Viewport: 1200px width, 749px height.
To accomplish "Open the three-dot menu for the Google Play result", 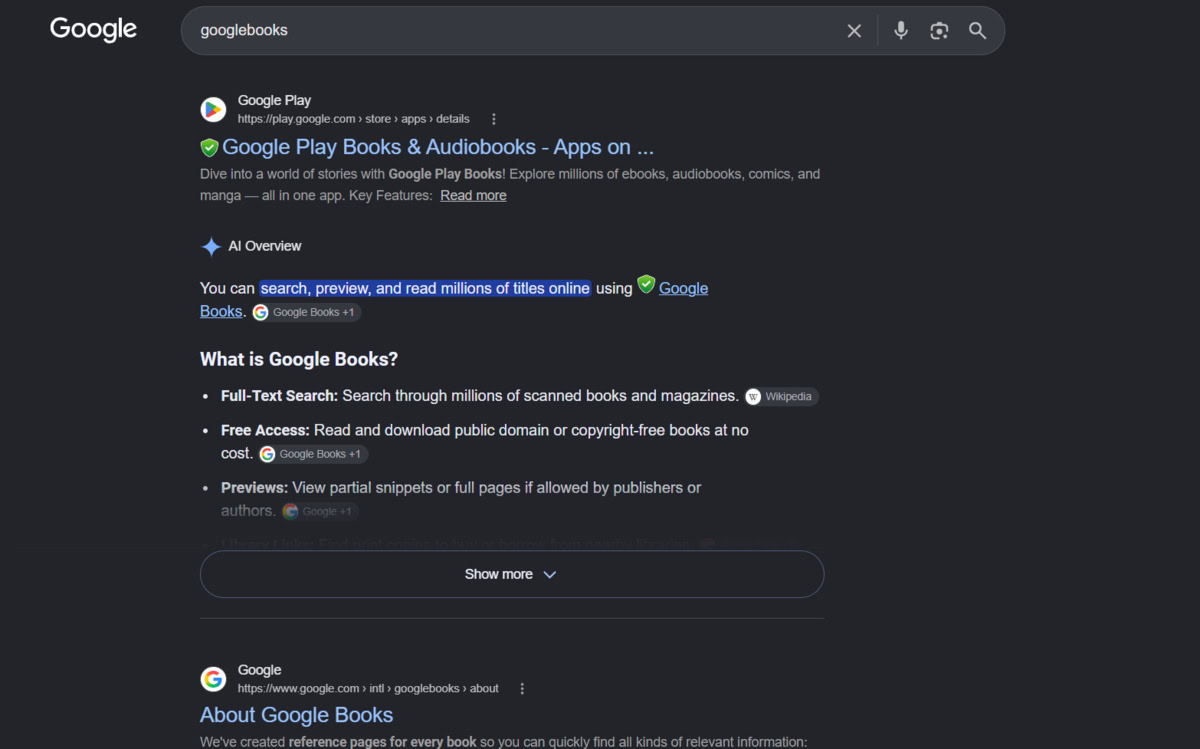I will click(x=494, y=119).
